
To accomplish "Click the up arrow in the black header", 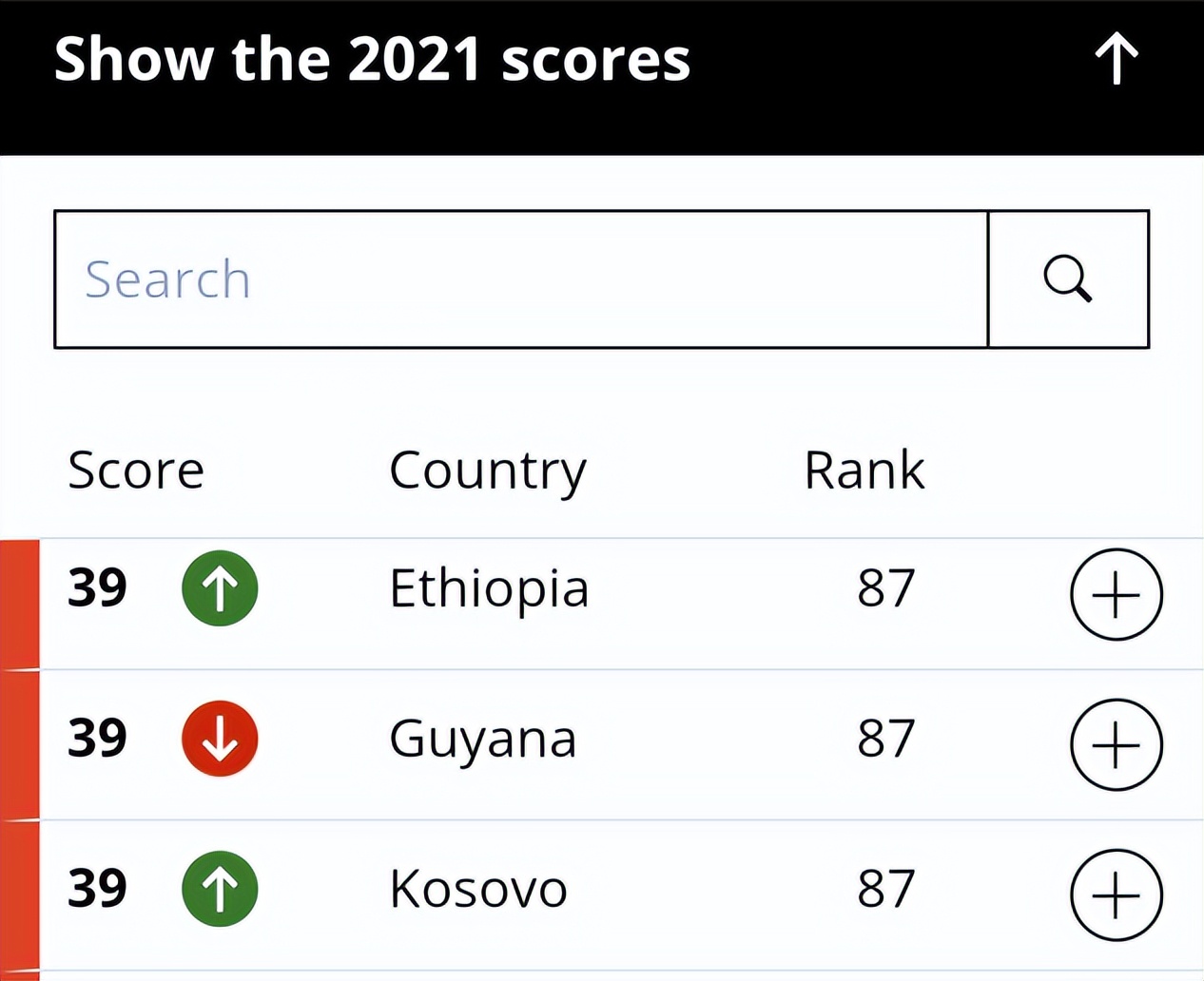I will point(1116,59).
